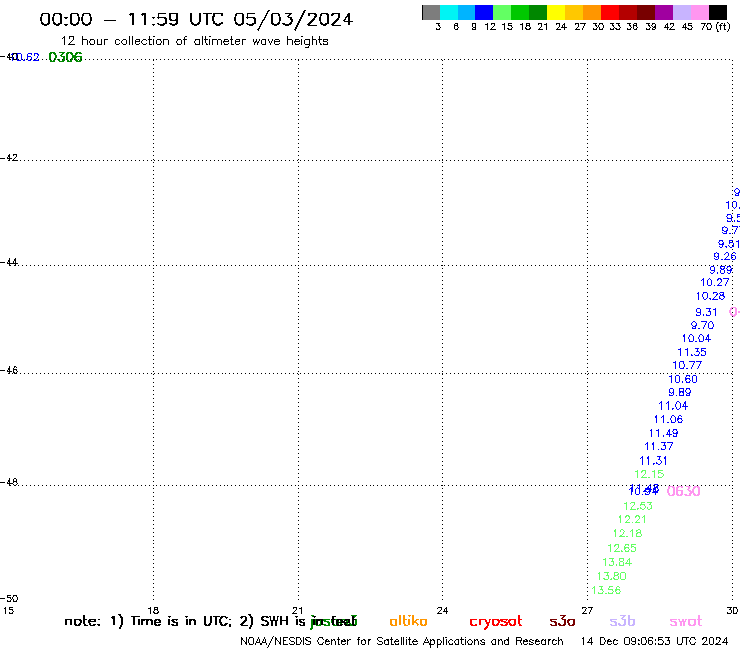Click the gray swatch in the color scale
The width and height of the screenshot is (740, 650).
[x=431, y=12]
